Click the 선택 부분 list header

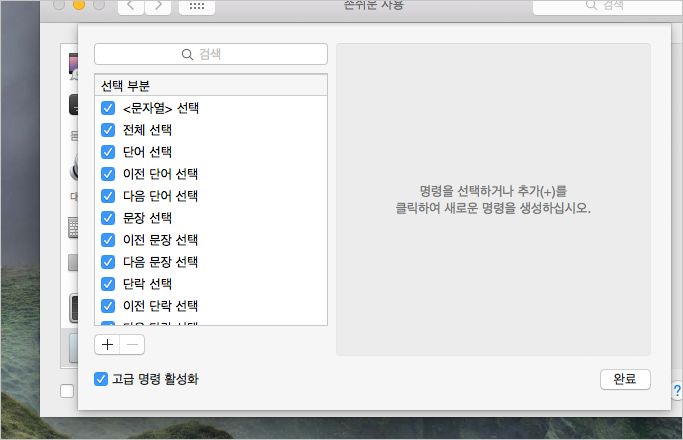(211, 85)
